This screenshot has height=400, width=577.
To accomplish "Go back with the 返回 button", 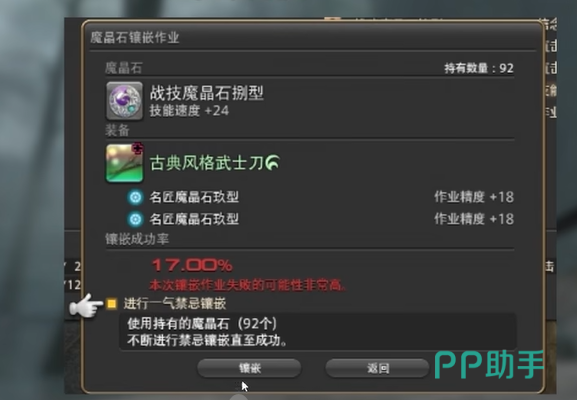I will pyautogui.click(x=377, y=368).
